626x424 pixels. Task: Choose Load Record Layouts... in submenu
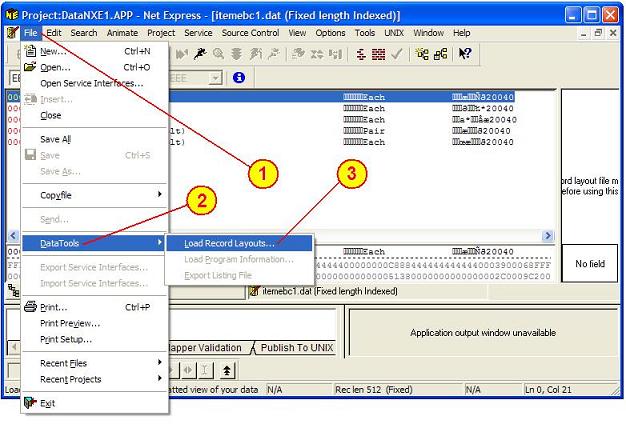point(239,243)
